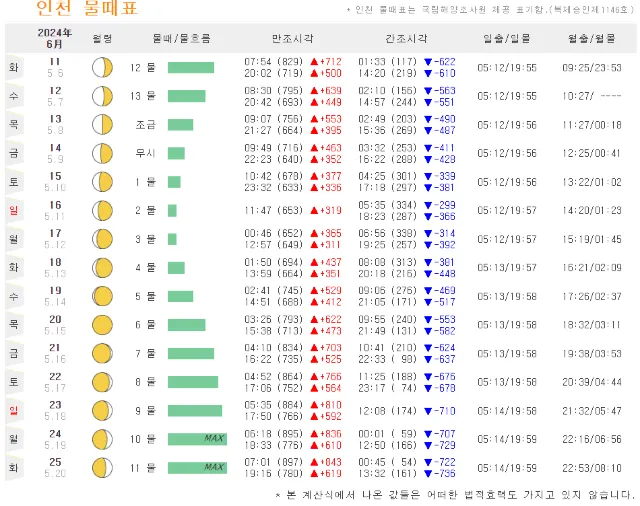640x506 pixels.
Task: Click the red Sunday (일) label for June 16
Action: pyautogui.click(x=14, y=211)
